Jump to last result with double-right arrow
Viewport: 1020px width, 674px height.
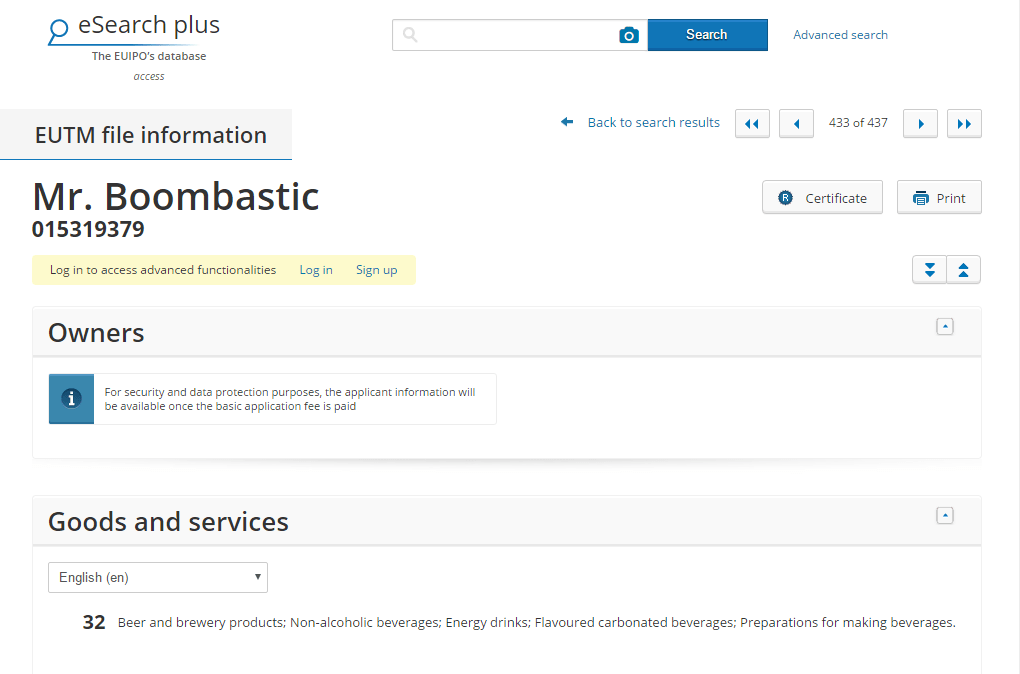964,124
